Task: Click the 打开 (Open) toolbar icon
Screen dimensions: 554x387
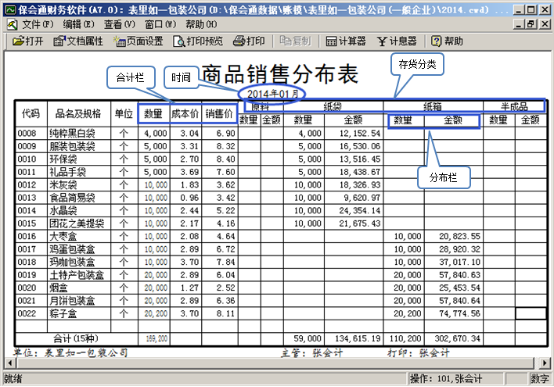Action: tap(28, 41)
